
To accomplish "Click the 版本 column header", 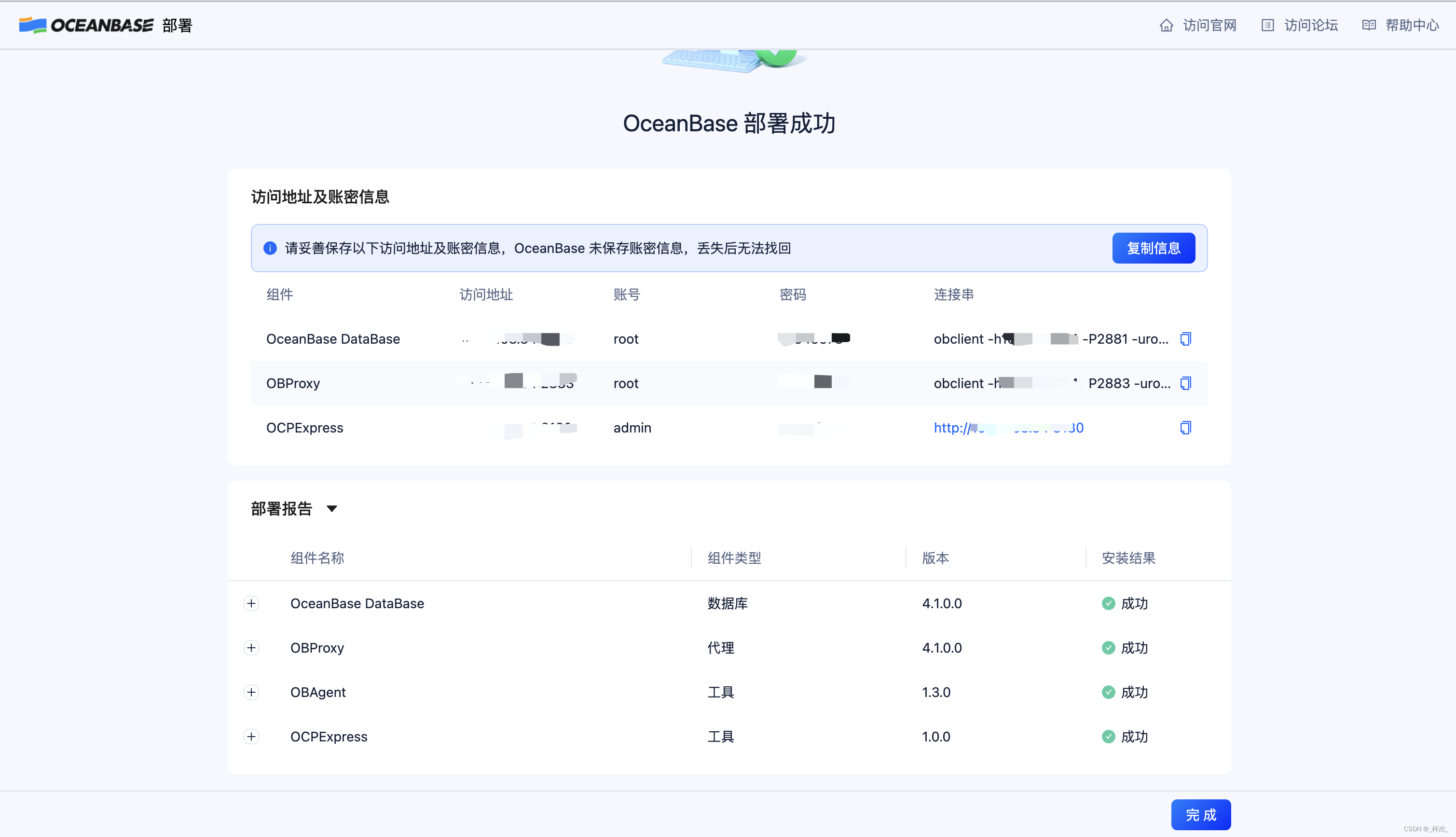I will click(x=935, y=558).
